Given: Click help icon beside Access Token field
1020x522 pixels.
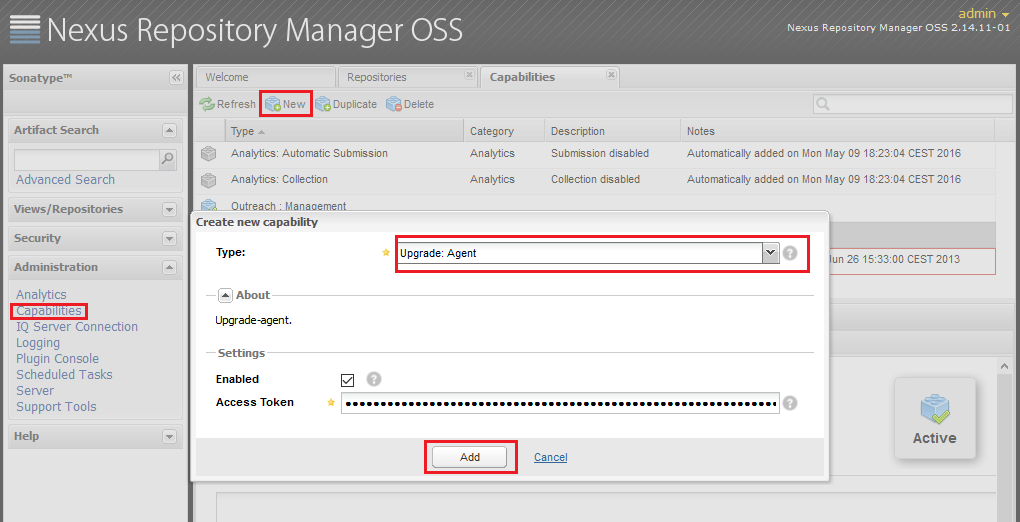Looking at the screenshot, I should [x=790, y=403].
